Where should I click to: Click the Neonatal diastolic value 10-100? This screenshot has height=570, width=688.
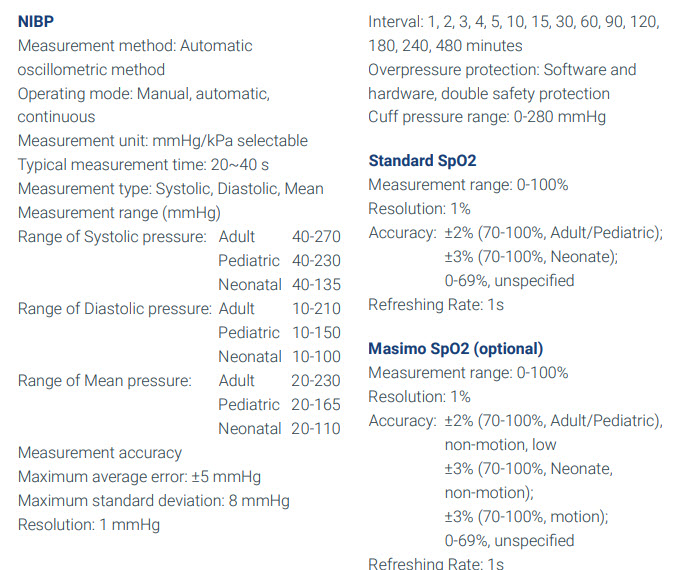coord(316,357)
